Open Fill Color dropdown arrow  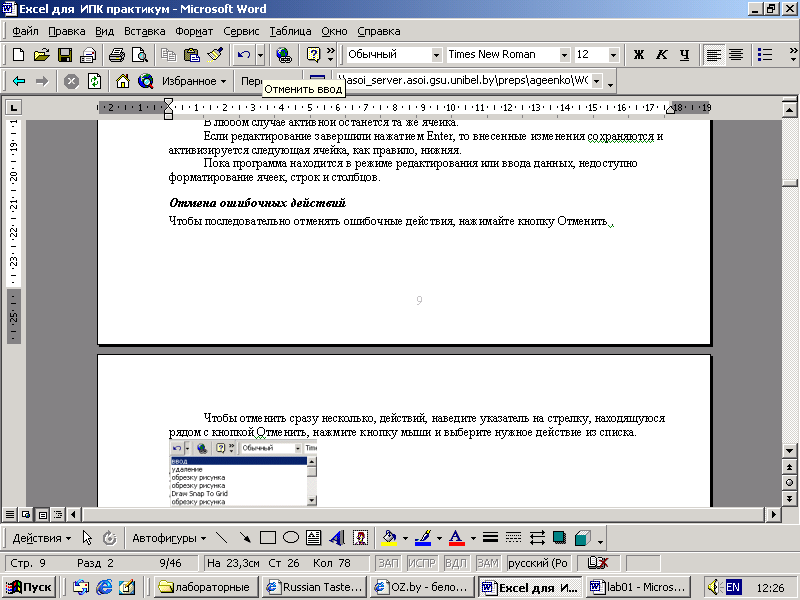pos(405,538)
